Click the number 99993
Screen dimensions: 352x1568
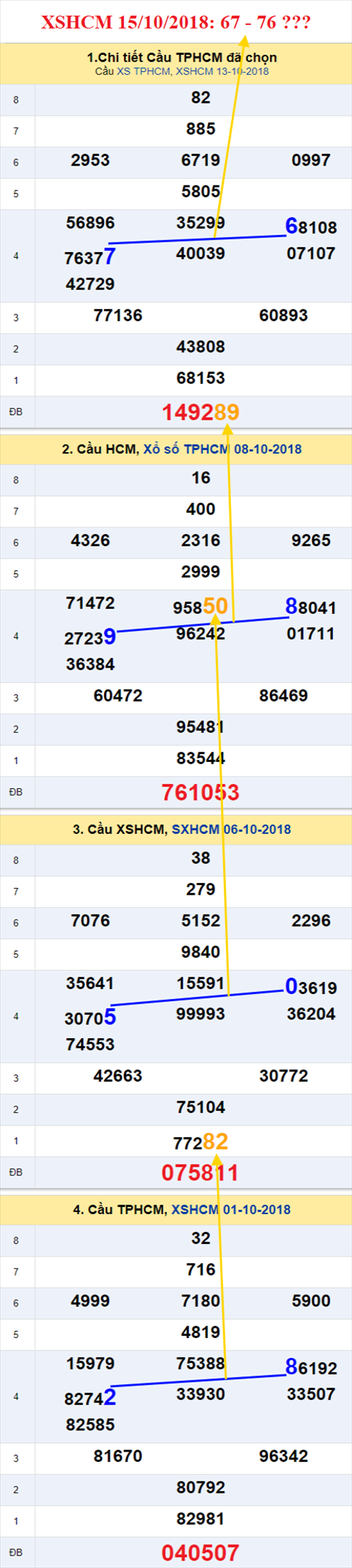pos(200,1015)
